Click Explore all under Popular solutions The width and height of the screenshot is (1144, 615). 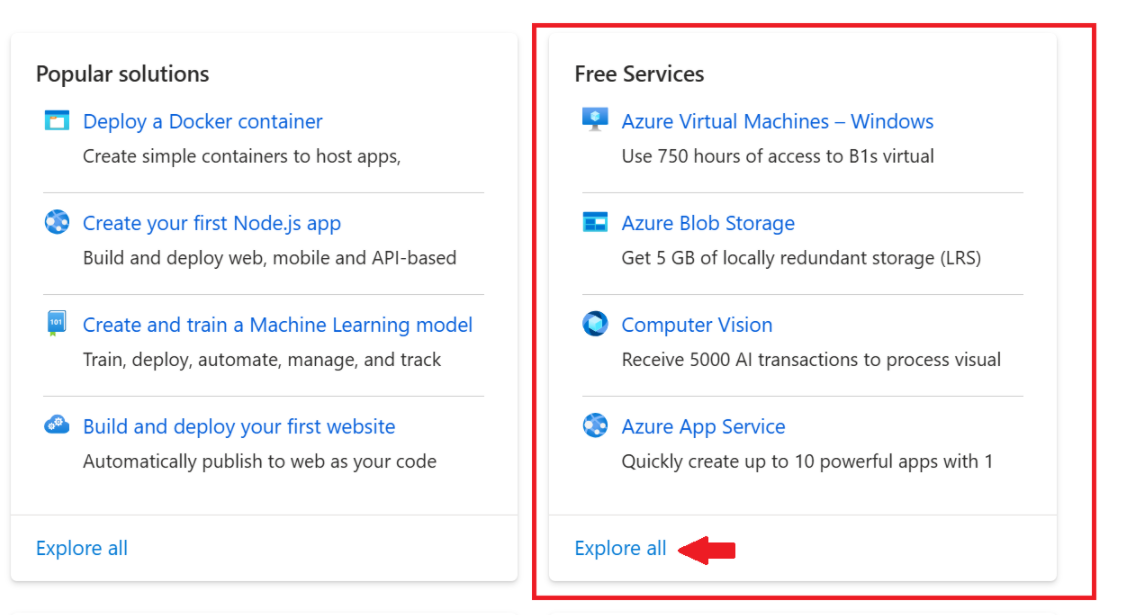(x=82, y=548)
